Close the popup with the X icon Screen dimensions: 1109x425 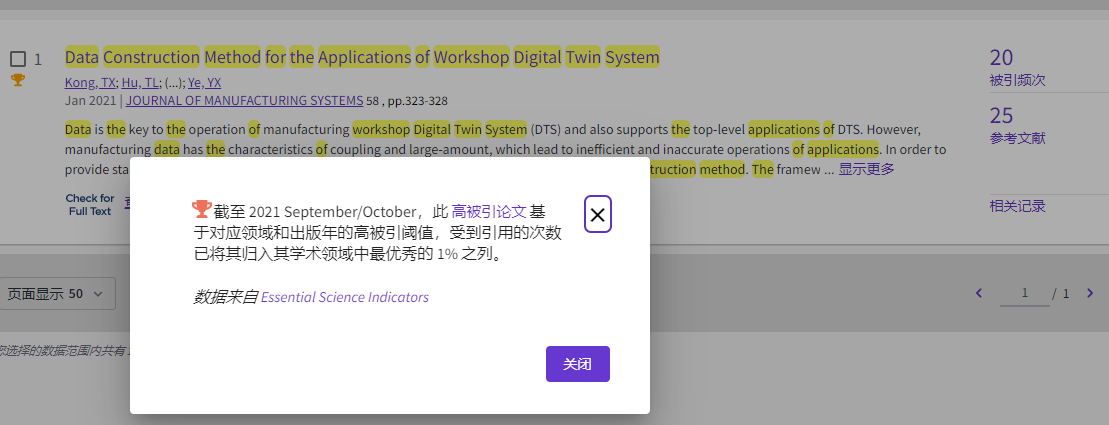click(597, 214)
